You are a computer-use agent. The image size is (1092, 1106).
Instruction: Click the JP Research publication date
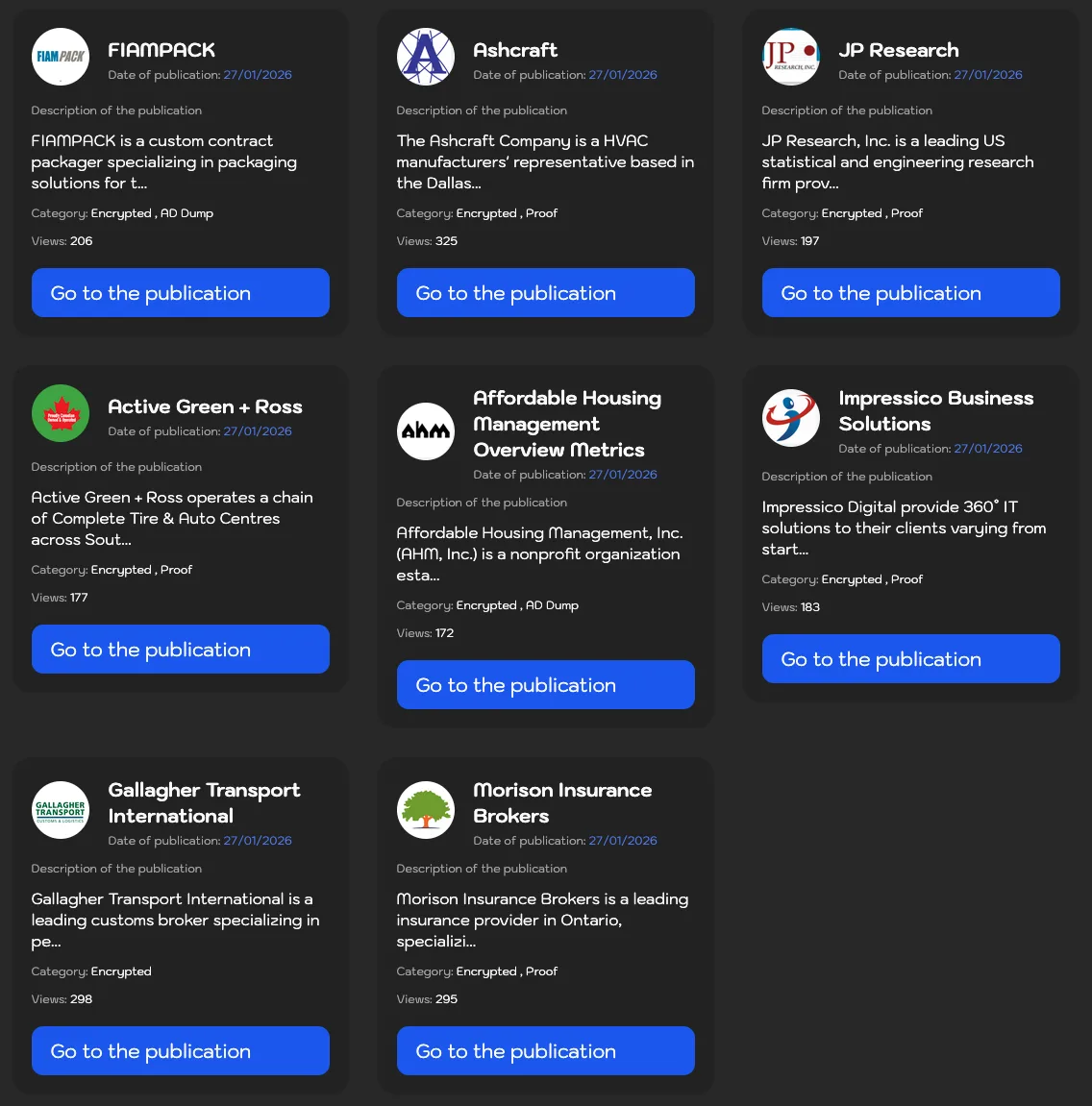[x=988, y=75]
